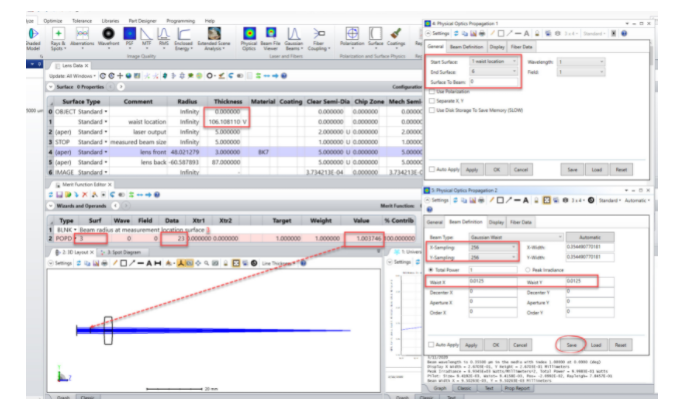674x410 pixels.
Task: Click the Waist X input field
Action: point(493,281)
